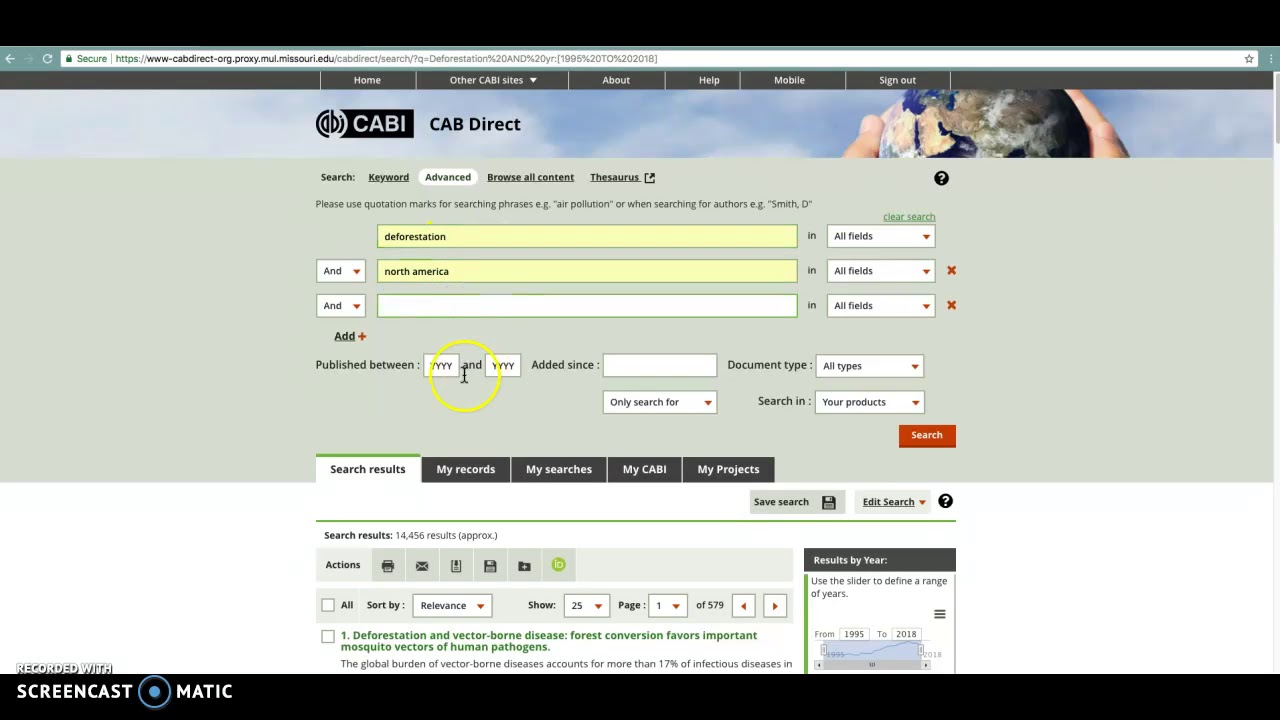
Task: Change And operator on the empty row
Action: (x=341, y=306)
